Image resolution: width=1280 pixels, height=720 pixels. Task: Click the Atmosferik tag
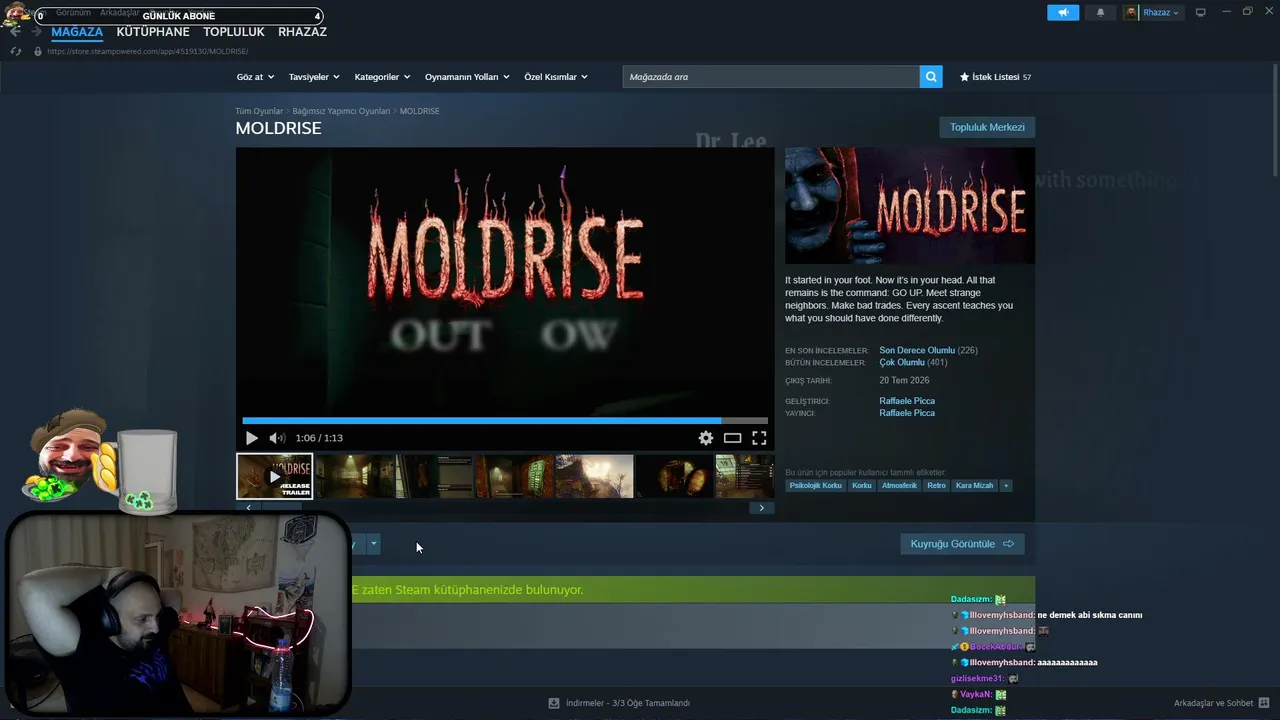tap(899, 486)
